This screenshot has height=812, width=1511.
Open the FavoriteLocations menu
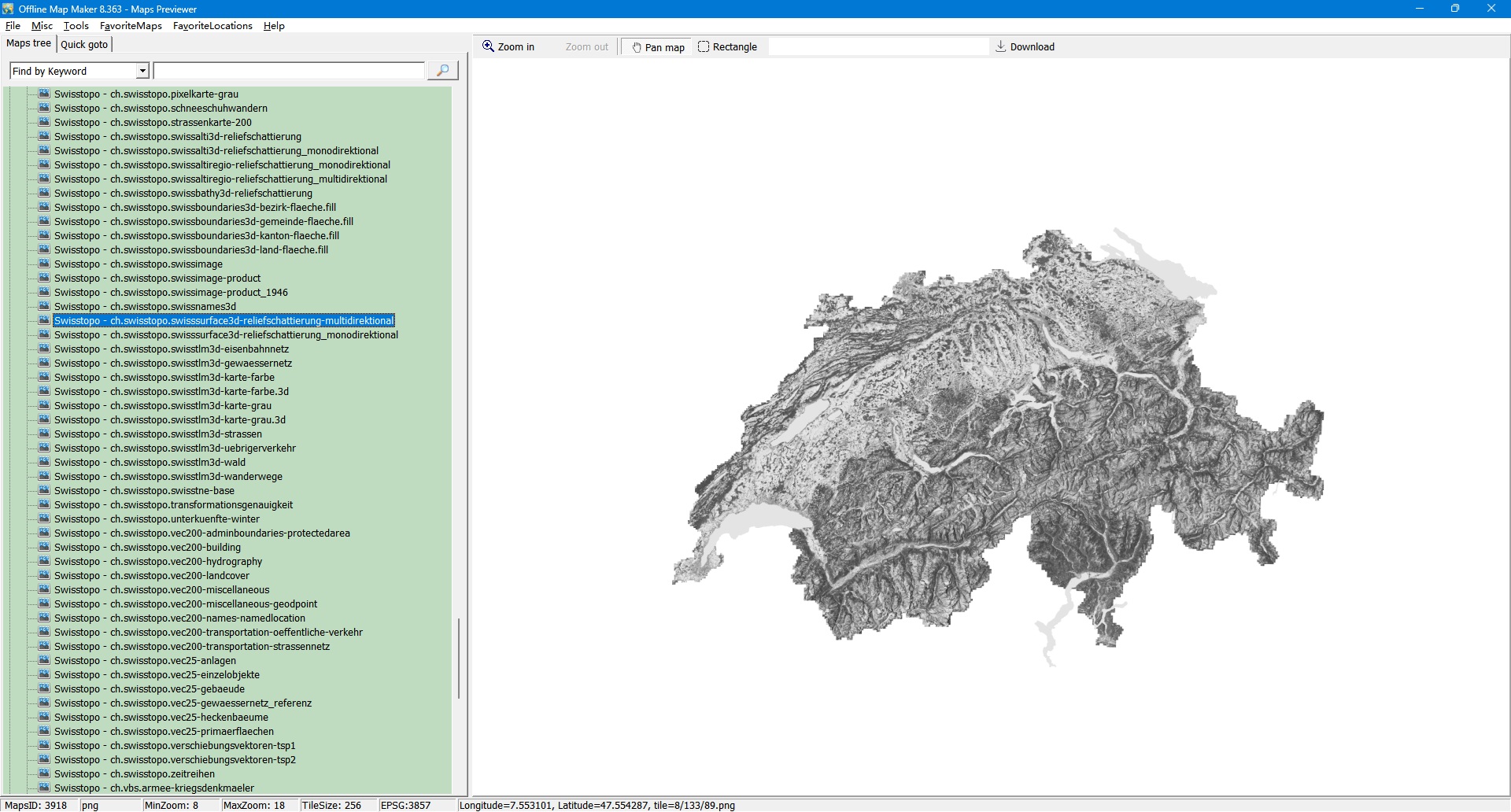click(212, 26)
